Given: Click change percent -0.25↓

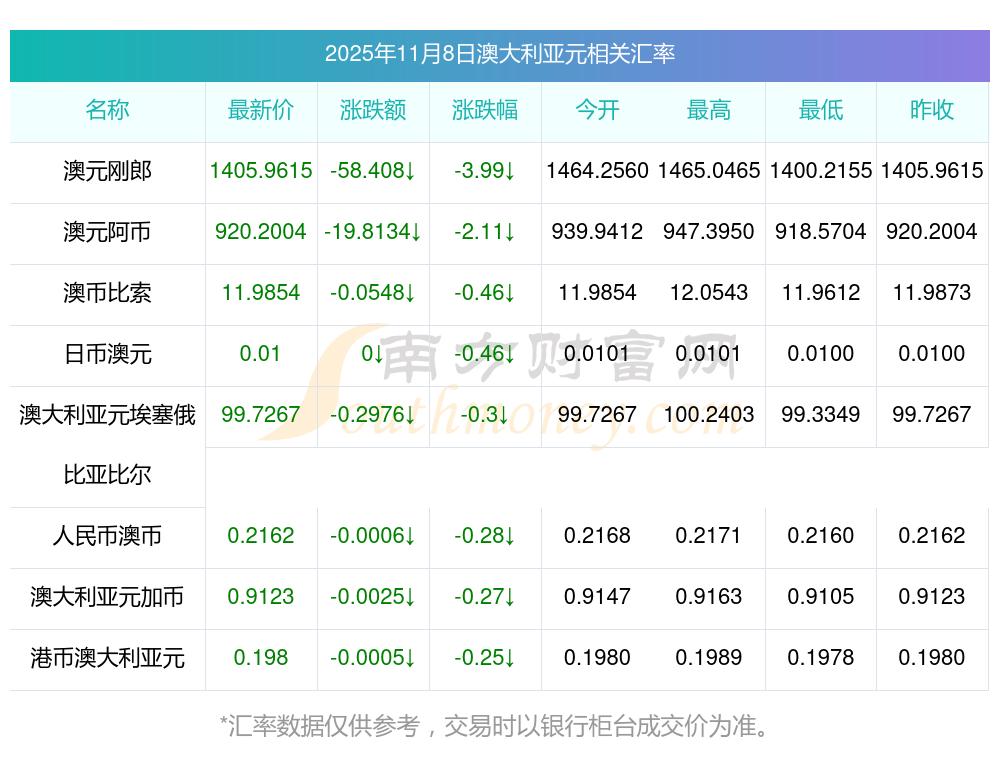Looking at the screenshot, I should [485, 657].
